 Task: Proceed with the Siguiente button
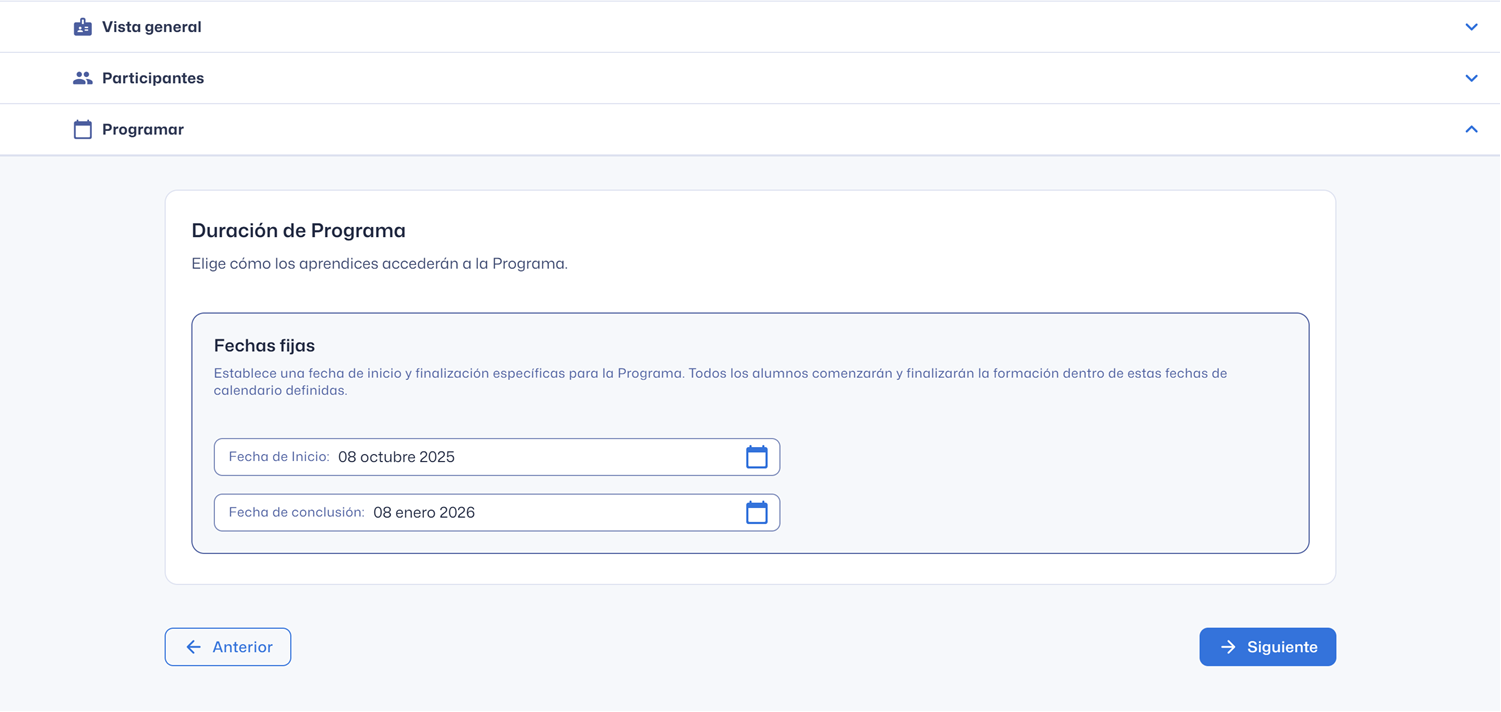pos(1267,647)
